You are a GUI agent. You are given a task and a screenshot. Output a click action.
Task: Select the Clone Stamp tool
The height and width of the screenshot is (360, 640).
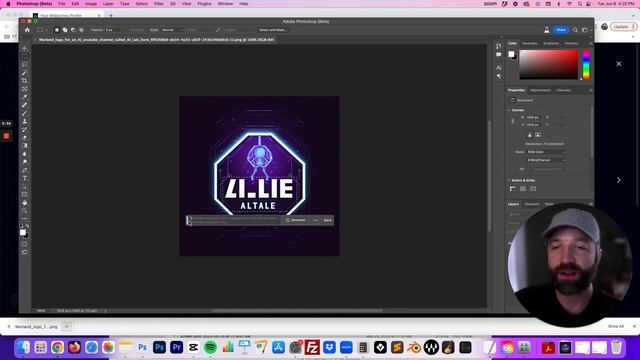[24, 122]
